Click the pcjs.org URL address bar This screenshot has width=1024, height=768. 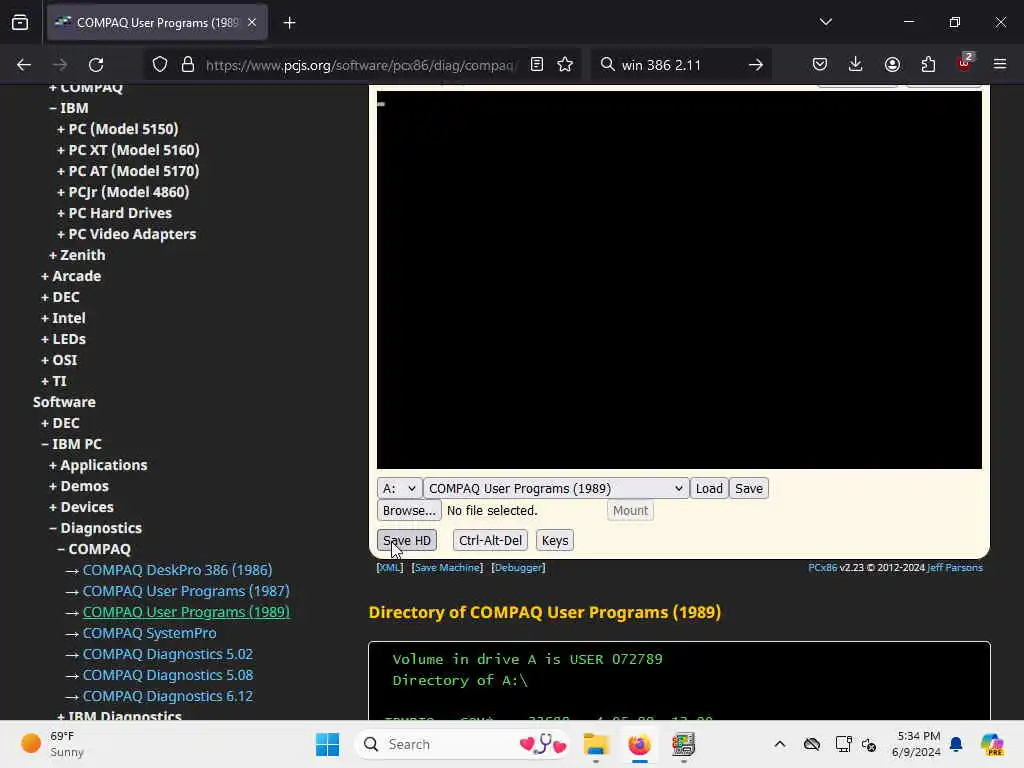click(360, 65)
